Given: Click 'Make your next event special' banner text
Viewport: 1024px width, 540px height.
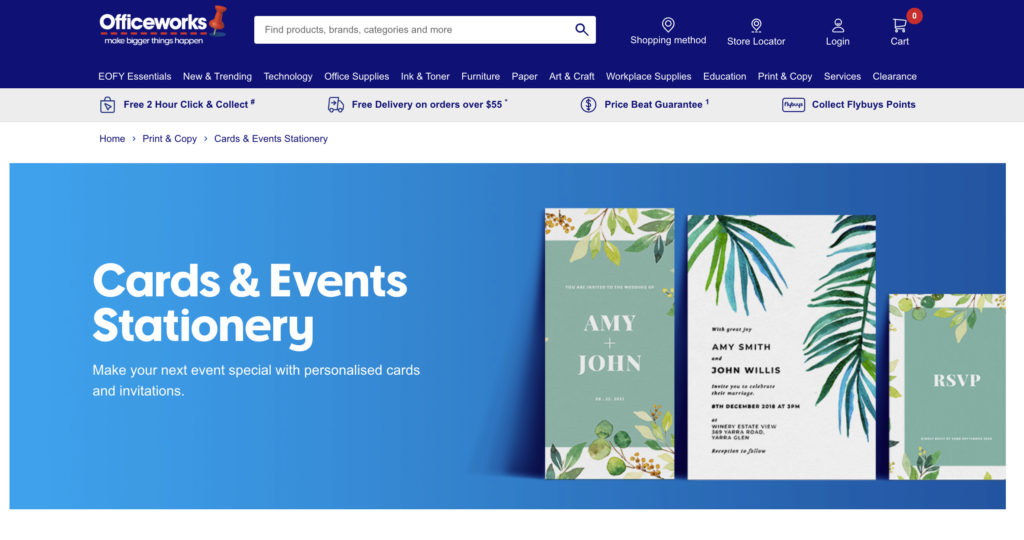Looking at the screenshot, I should click(x=256, y=380).
